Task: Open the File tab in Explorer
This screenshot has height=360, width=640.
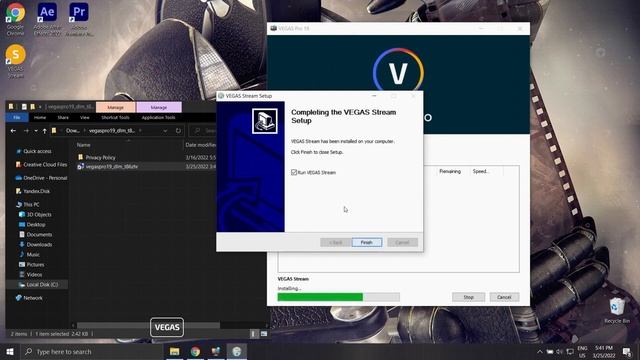Action: pyautogui.click(x=17, y=118)
